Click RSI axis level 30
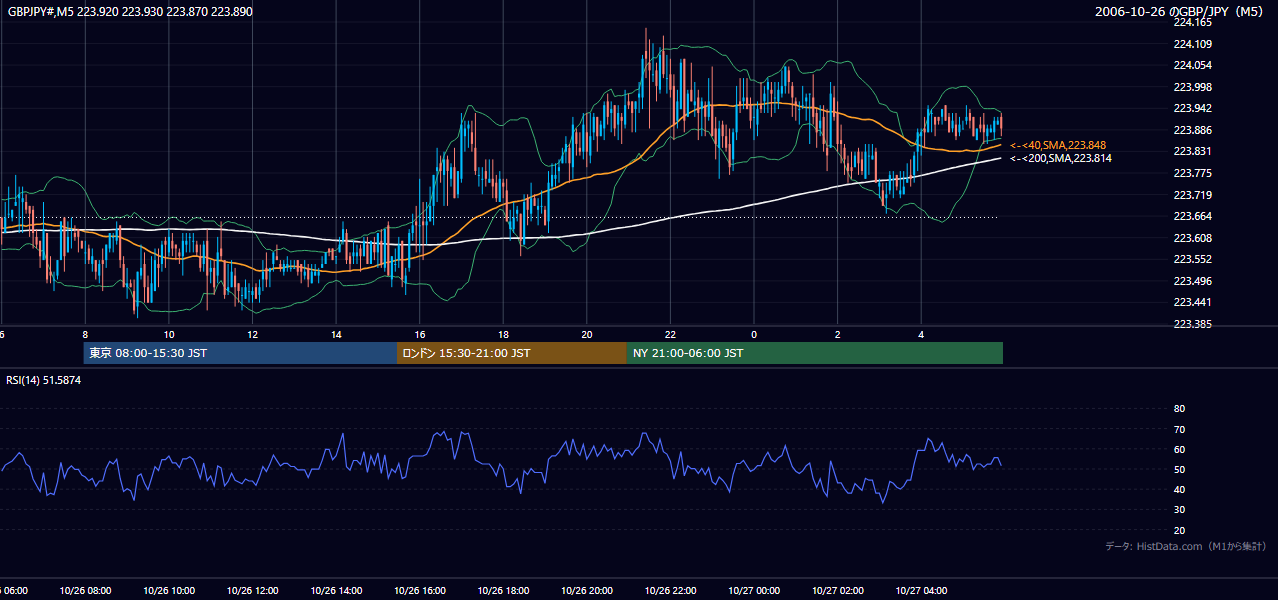 point(1179,510)
